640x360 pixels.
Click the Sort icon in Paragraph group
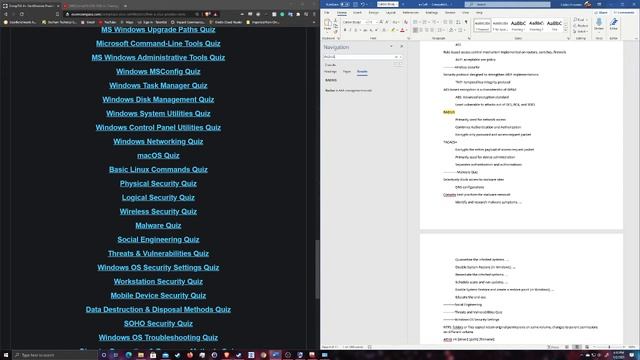pyautogui.click(x=458, y=22)
